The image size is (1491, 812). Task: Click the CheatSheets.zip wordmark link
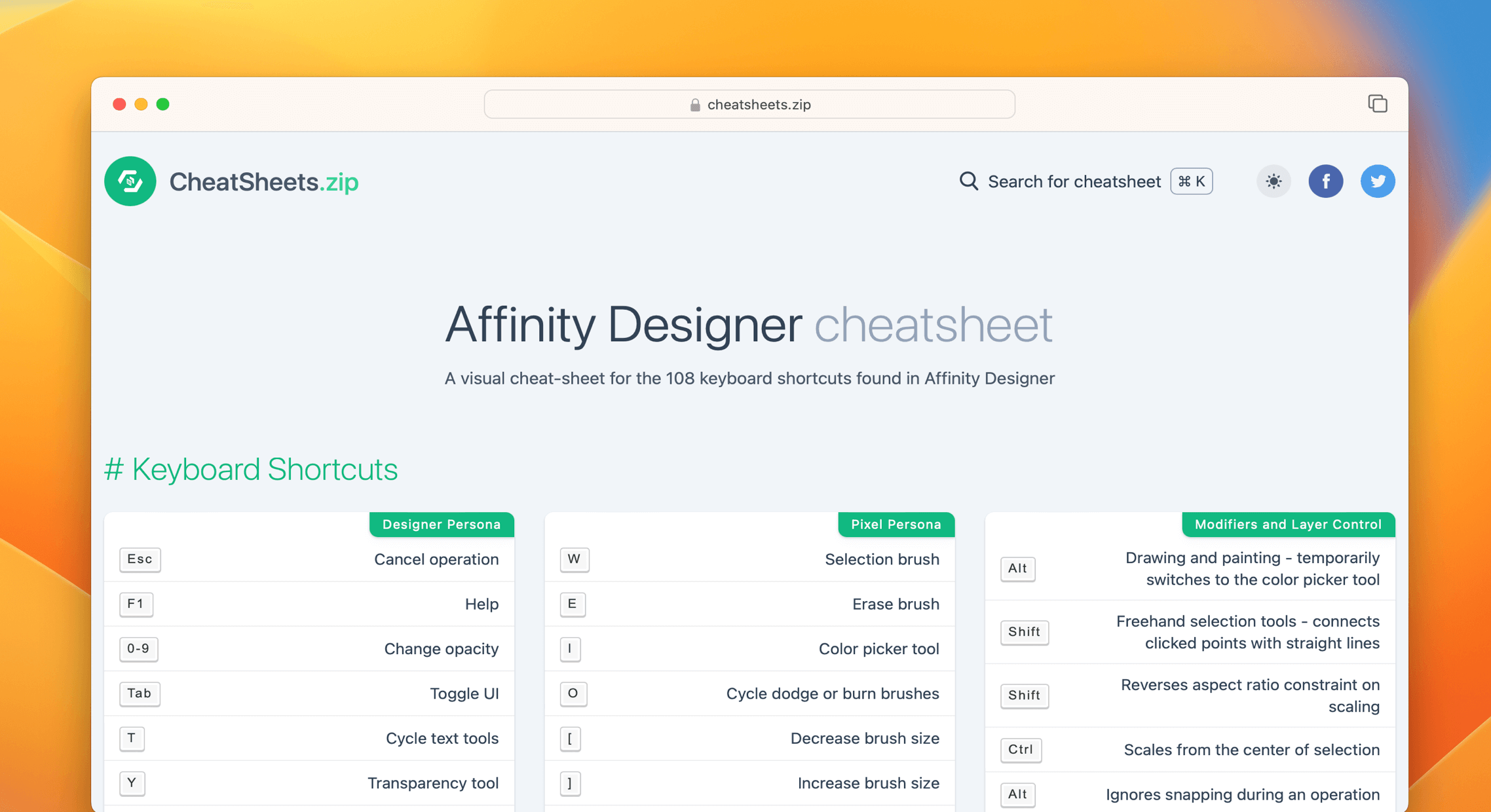(x=263, y=181)
